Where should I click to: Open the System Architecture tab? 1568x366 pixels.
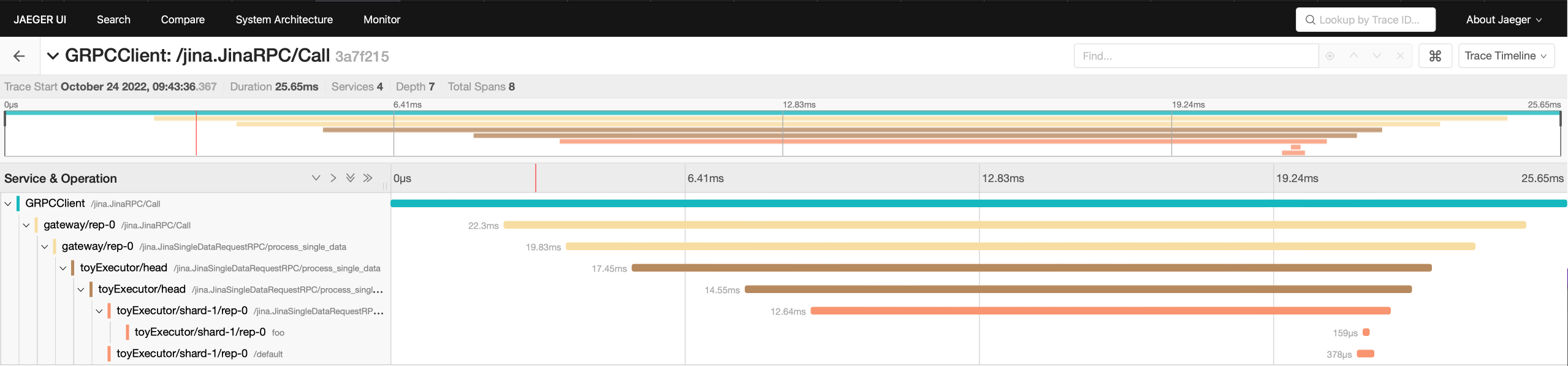[x=284, y=20]
